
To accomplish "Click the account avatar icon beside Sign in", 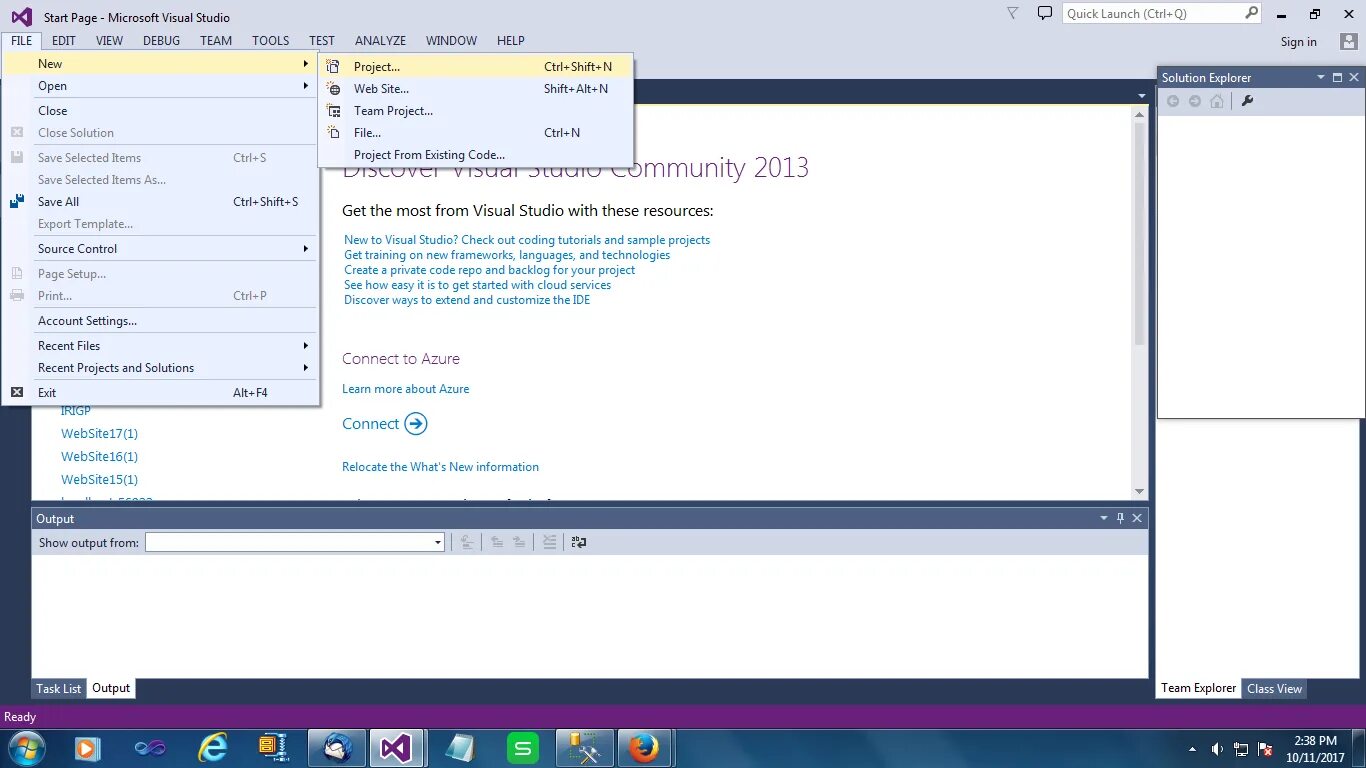I will click(1349, 41).
